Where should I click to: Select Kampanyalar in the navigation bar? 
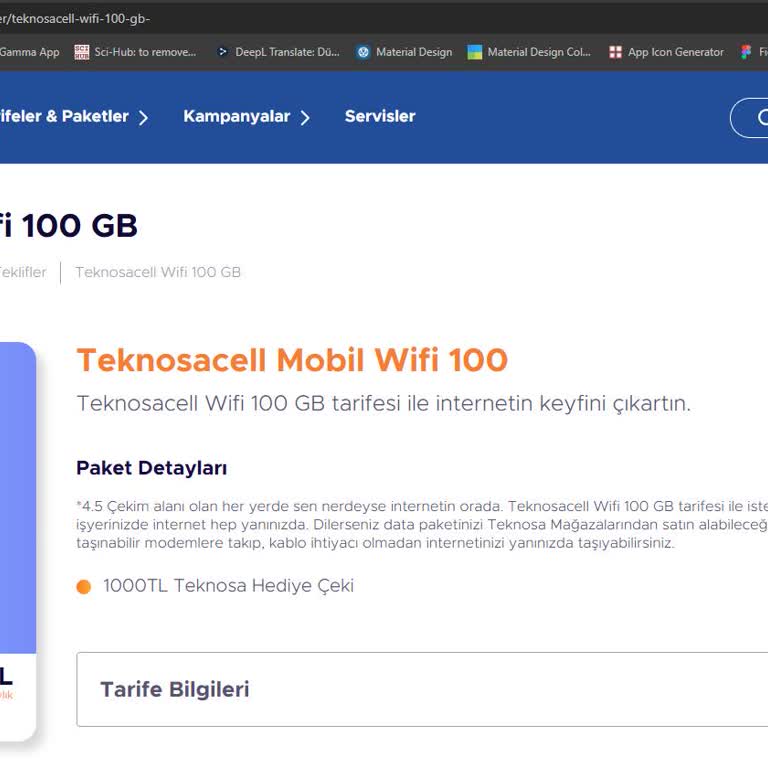click(236, 116)
